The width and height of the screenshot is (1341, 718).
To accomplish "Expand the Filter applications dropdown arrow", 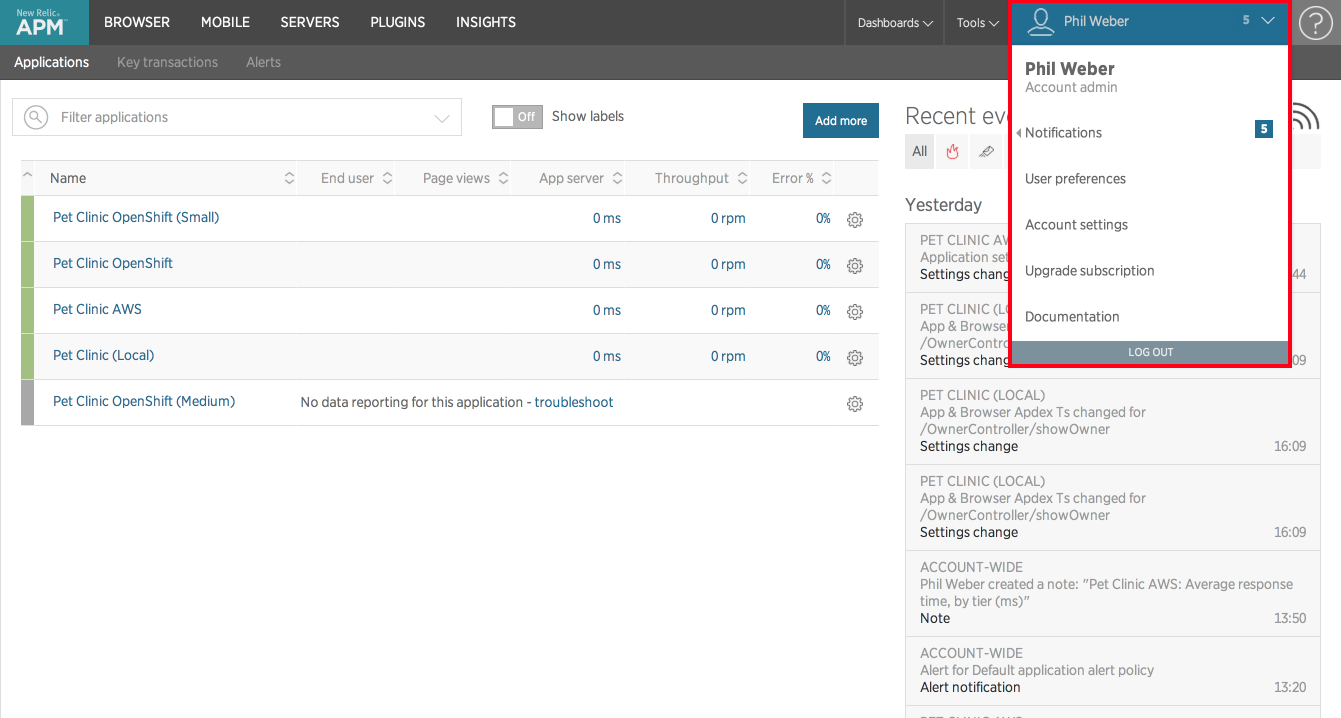I will pos(442,118).
